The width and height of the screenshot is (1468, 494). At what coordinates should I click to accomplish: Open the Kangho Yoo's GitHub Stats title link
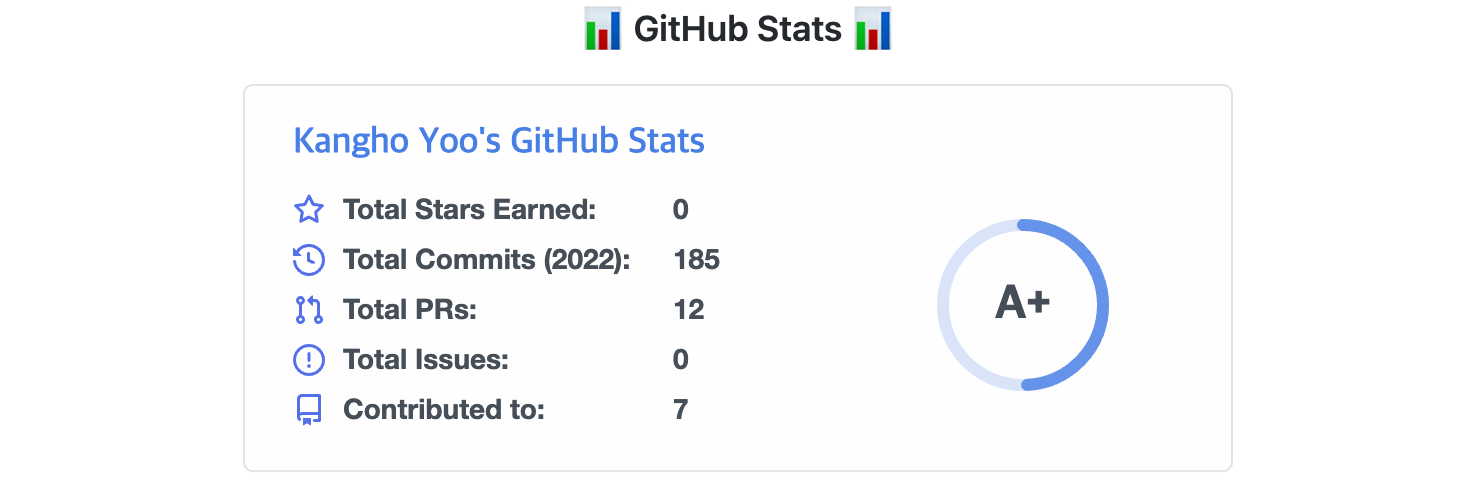pyautogui.click(x=499, y=141)
